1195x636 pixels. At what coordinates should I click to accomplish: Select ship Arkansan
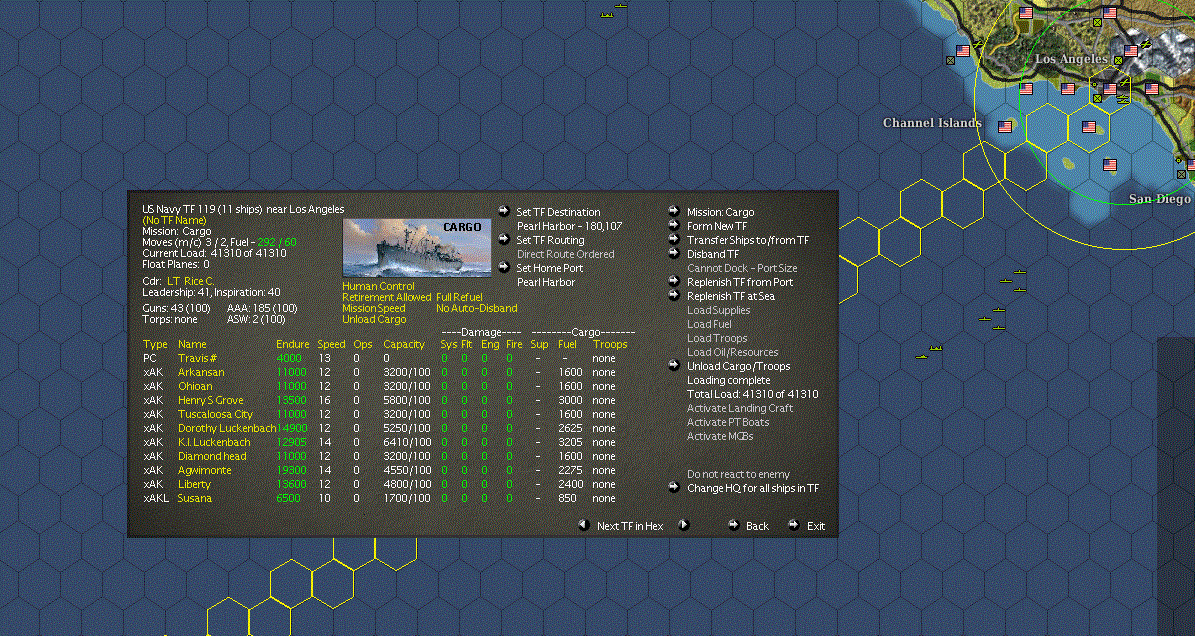[x=201, y=372]
